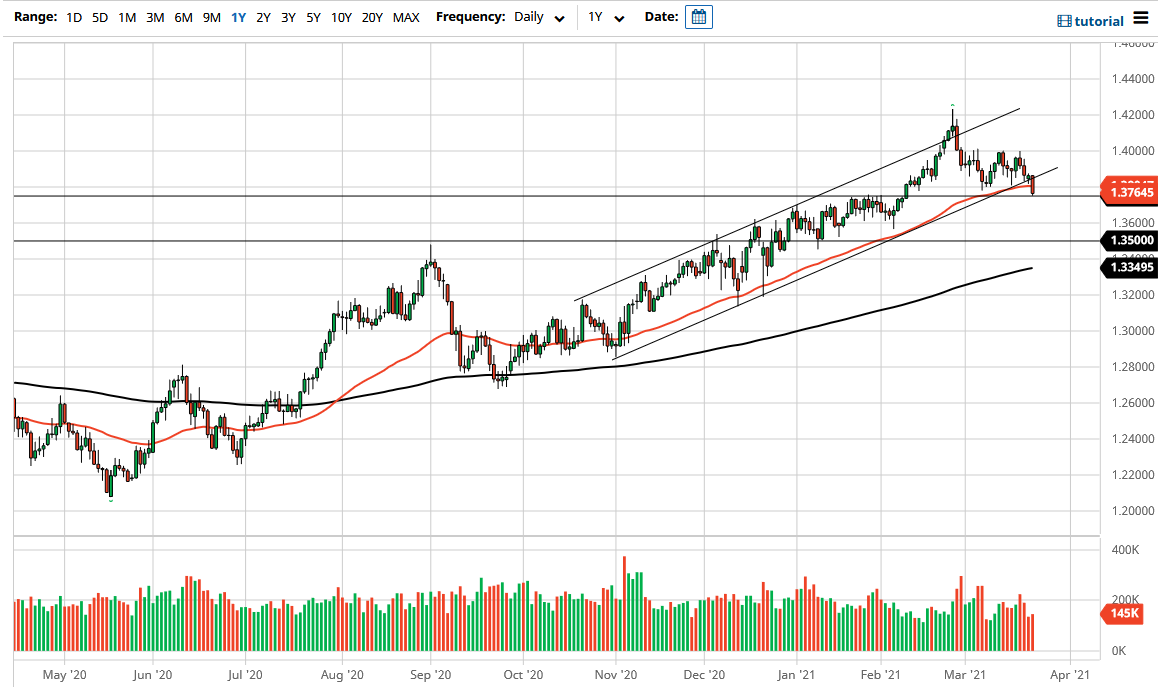Switch to the 20Y range
Screen dimensions: 1158x695
[371, 17]
